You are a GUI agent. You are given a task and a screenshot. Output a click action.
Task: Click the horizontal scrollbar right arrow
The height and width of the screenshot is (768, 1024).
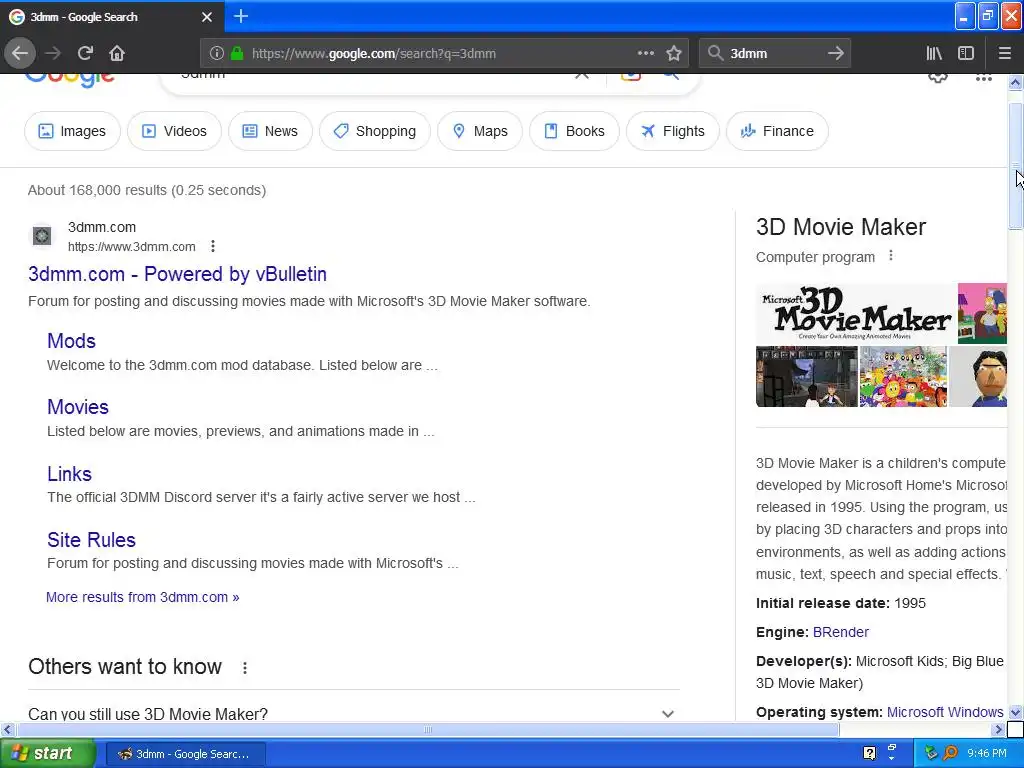tap(998, 729)
